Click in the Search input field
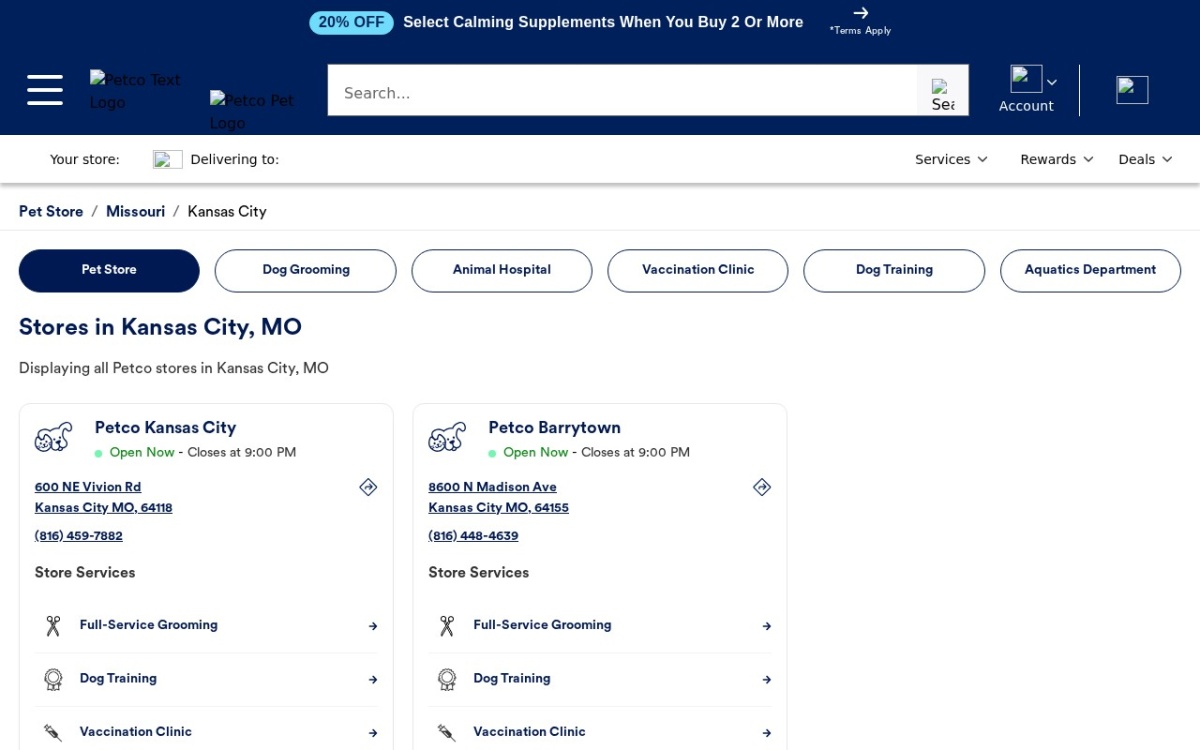This screenshot has width=1200, height=750. click(x=622, y=92)
